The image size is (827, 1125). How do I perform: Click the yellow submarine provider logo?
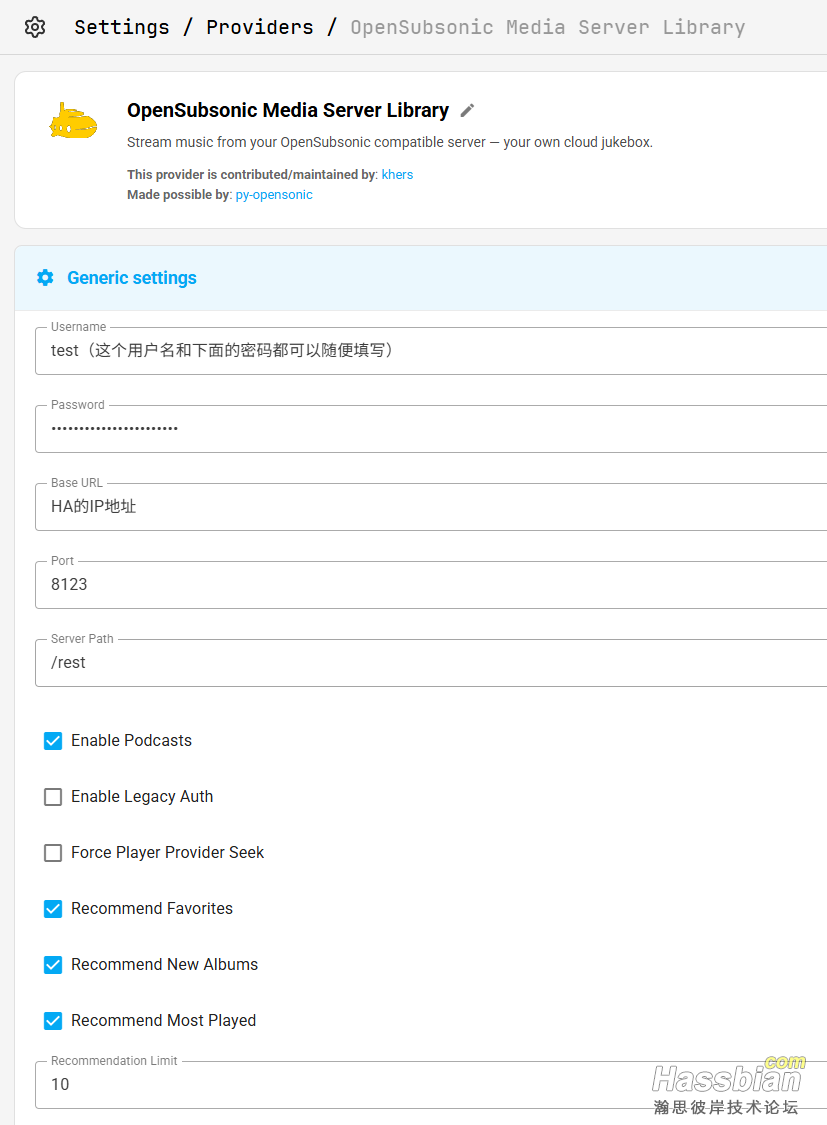(x=73, y=122)
